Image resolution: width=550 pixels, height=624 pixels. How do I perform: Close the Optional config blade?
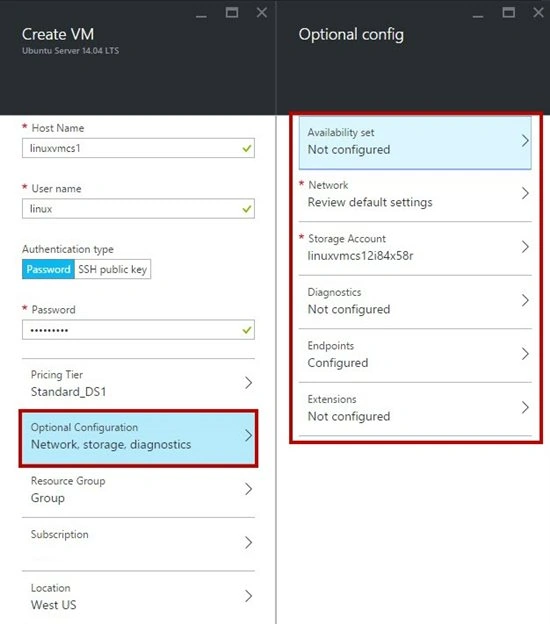[538, 13]
